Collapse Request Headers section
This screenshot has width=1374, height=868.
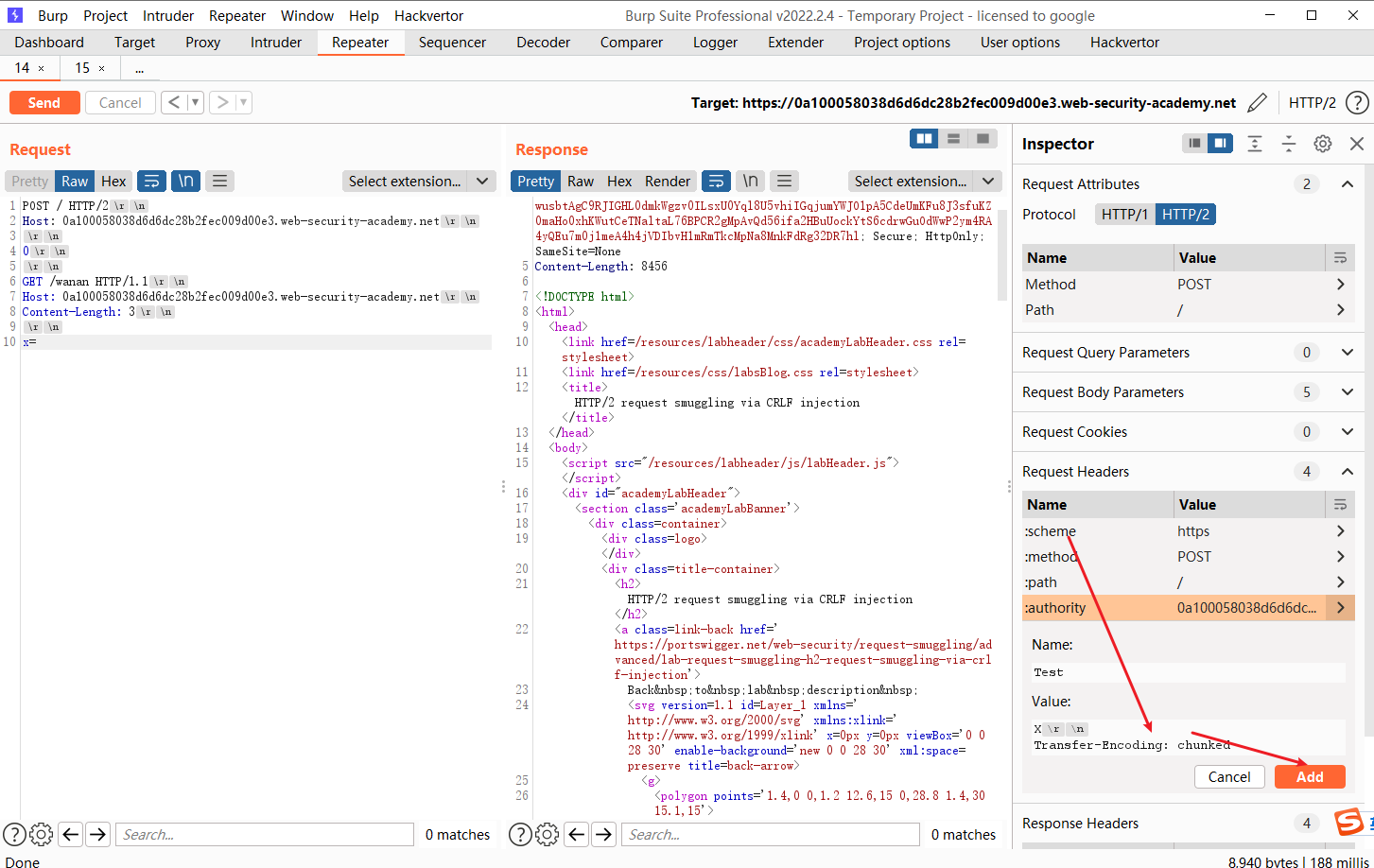coord(1348,471)
